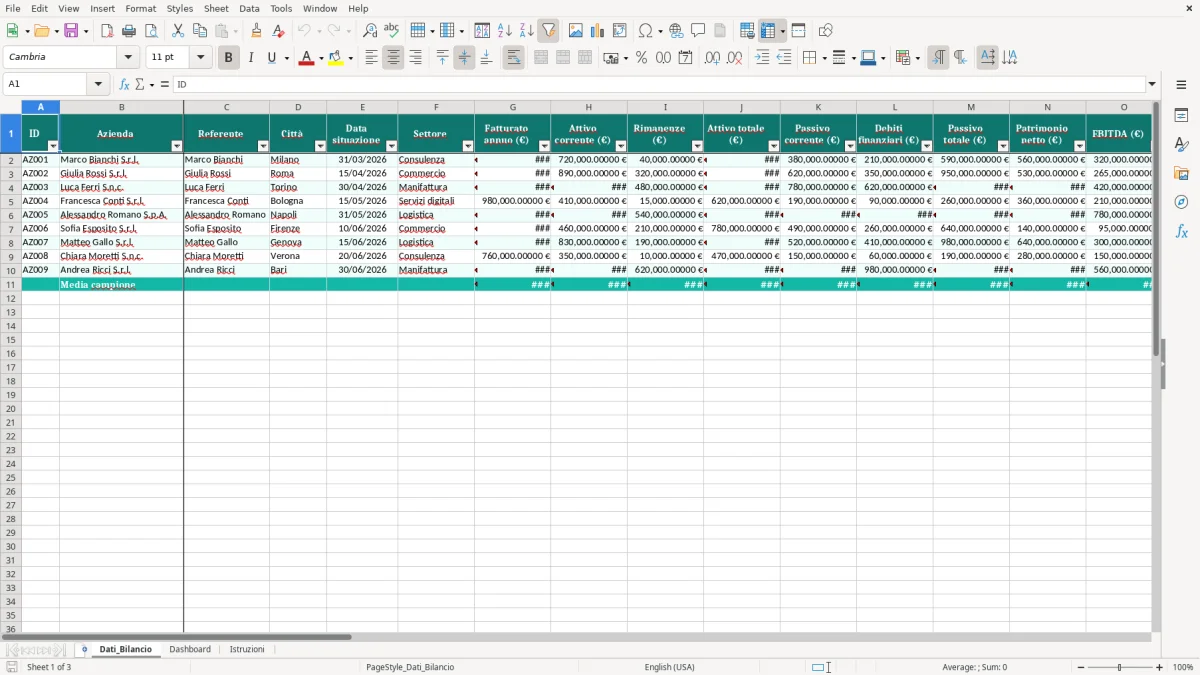Expand the Name Box dropdown
The image size is (1200, 675).
coord(99,85)
